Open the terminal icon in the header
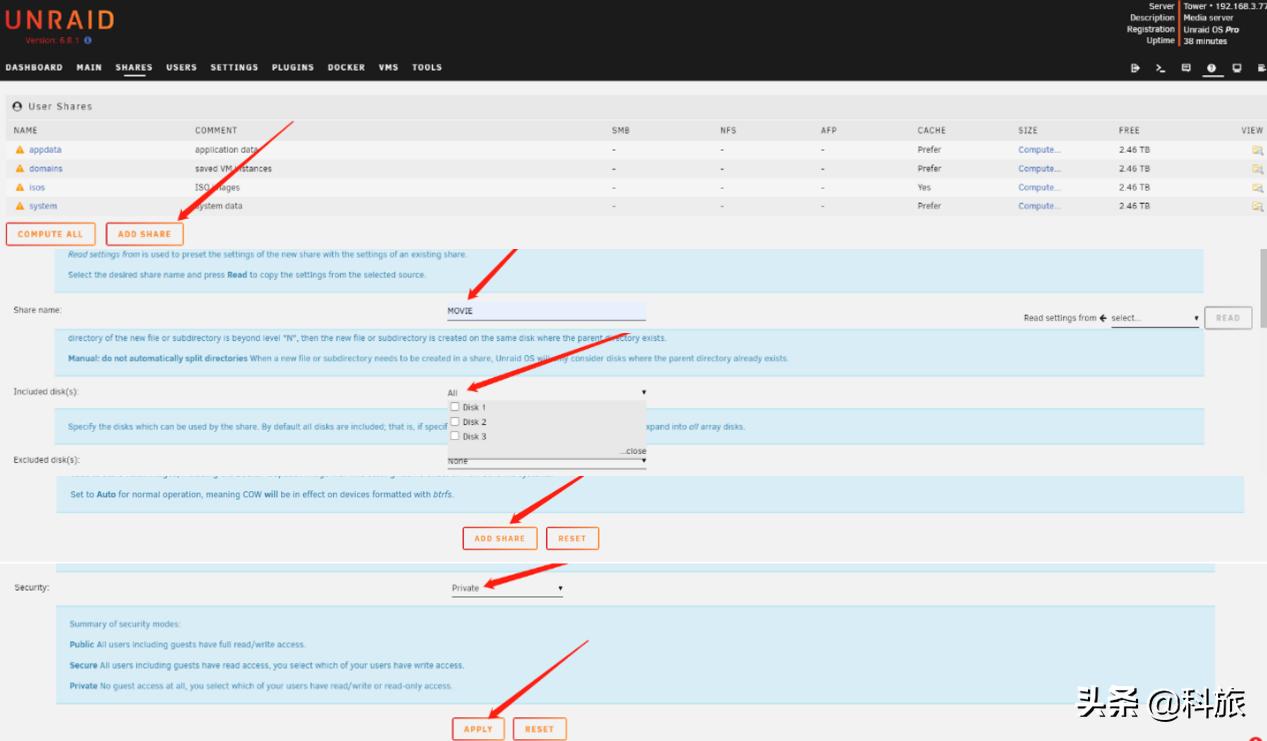Screen dimensions: 1267x741 click(x=1160, y=68)
